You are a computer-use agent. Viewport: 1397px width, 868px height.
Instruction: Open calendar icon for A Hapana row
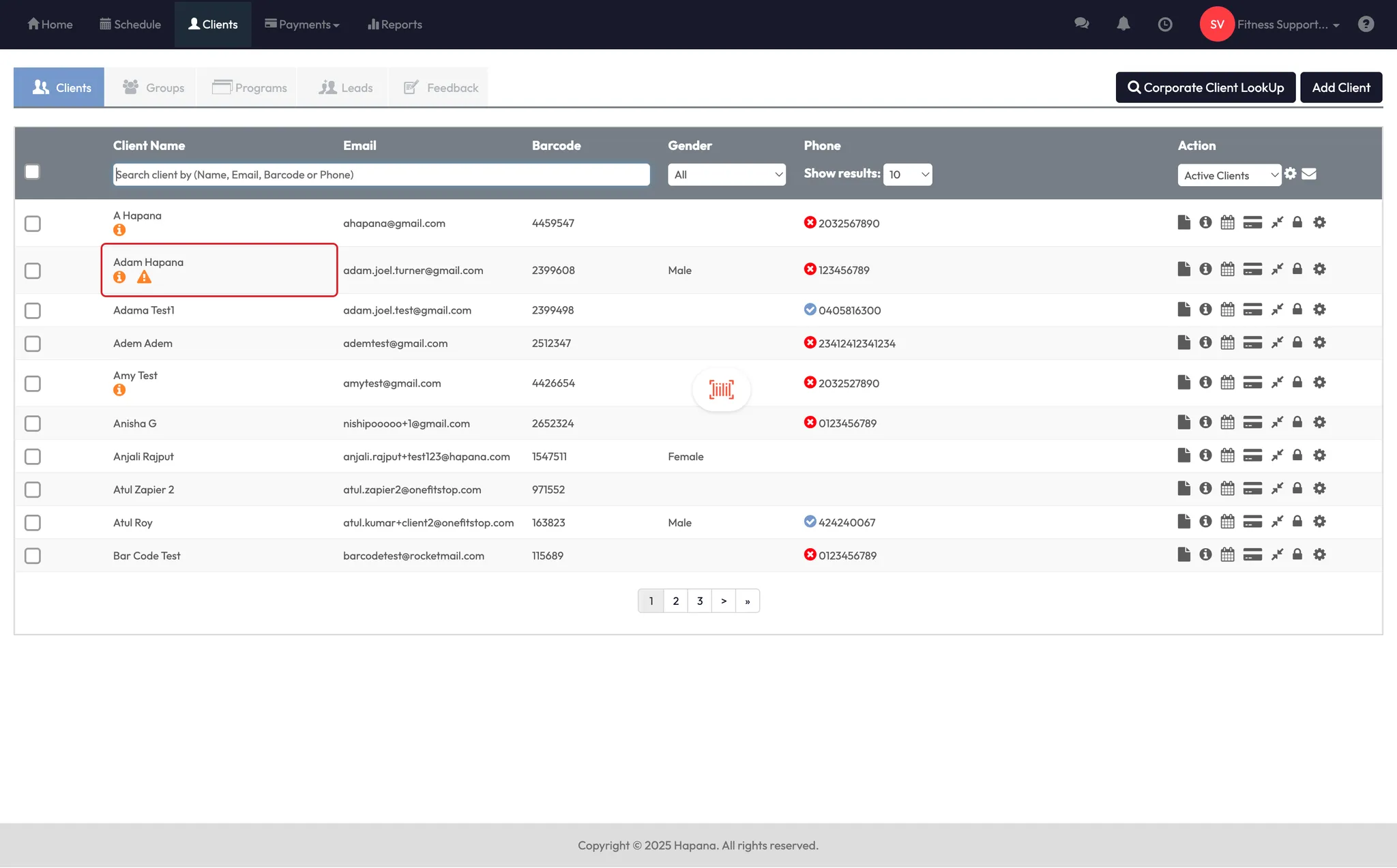pos(1227,222)
